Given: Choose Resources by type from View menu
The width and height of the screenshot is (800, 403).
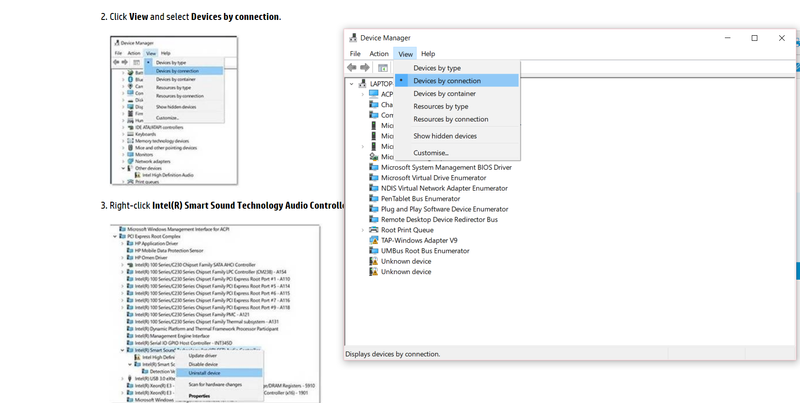Looking at the screenshot, I should [457, 106].
